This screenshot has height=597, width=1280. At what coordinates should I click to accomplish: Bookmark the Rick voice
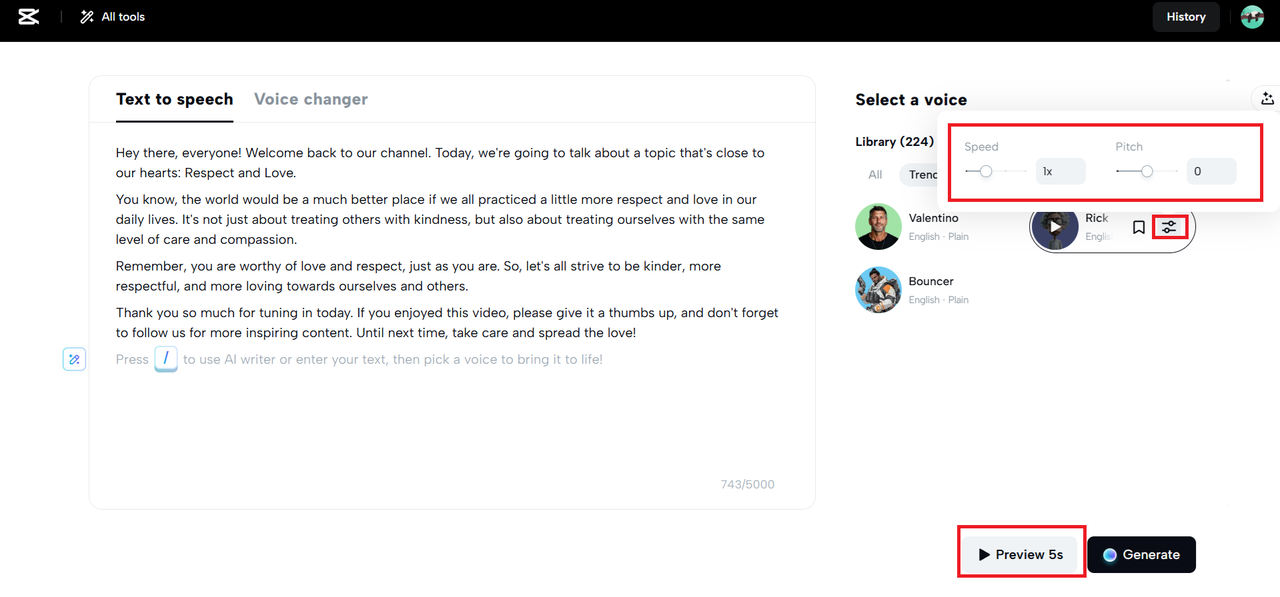(1138, 228)
